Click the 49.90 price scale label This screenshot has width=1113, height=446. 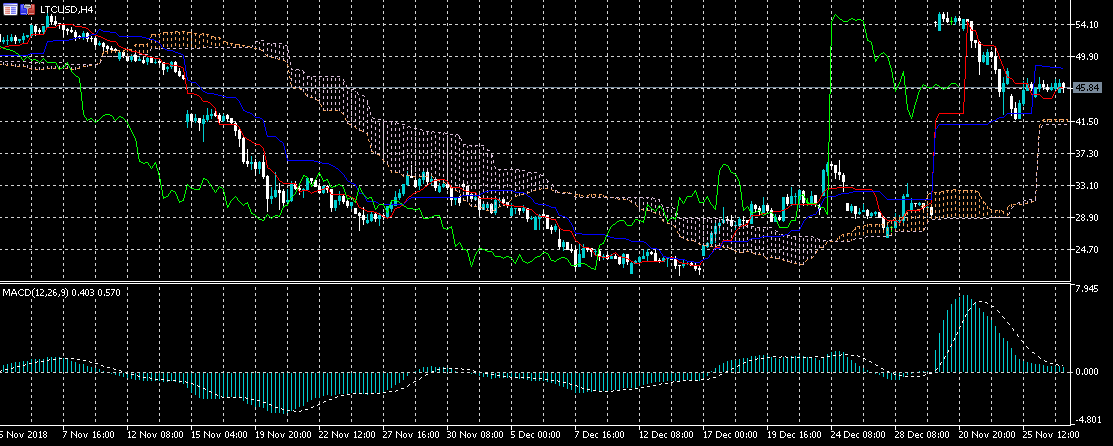click(1087, 57)
